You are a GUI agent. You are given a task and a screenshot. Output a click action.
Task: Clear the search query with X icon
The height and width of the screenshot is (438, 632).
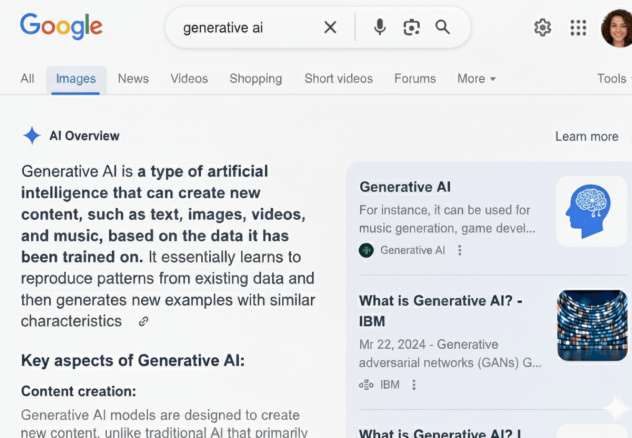330,27
